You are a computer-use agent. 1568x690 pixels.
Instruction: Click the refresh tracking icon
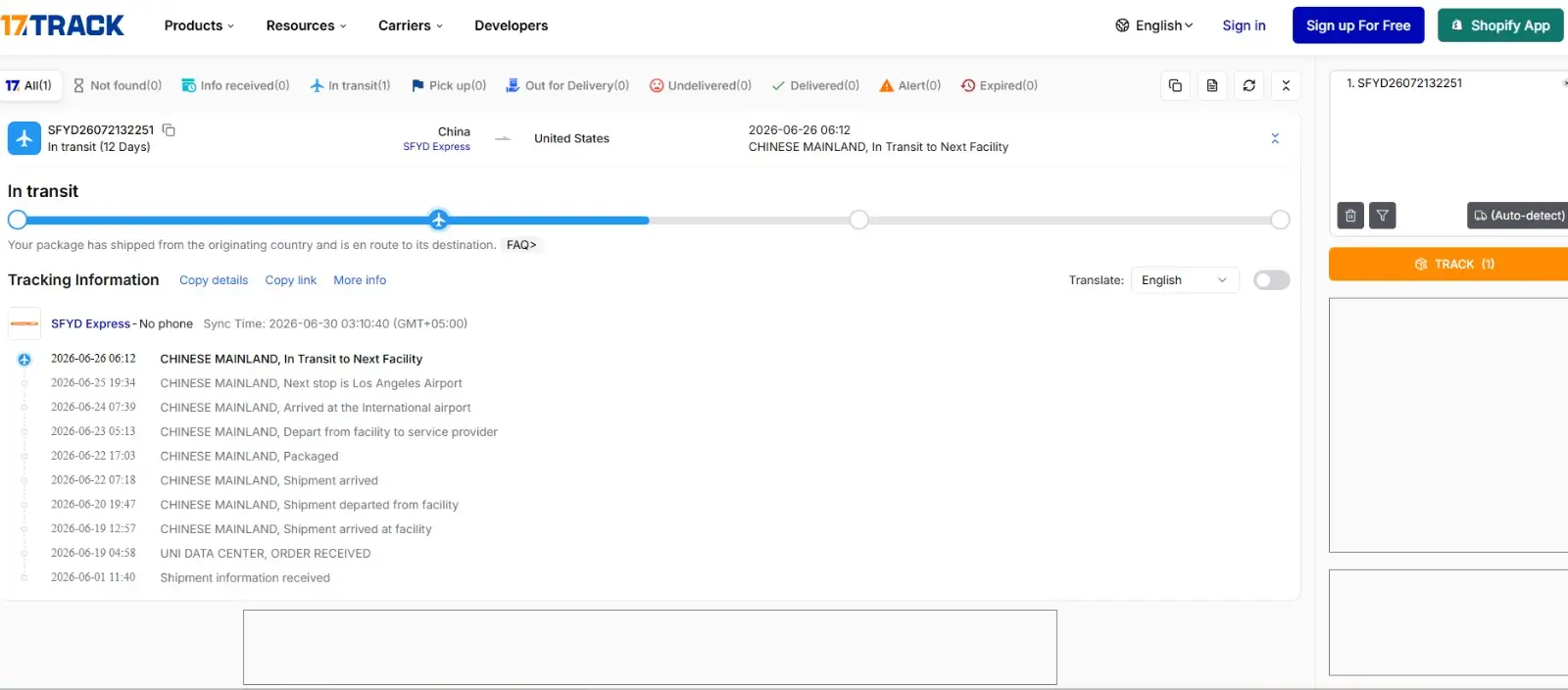point(1249,85)
